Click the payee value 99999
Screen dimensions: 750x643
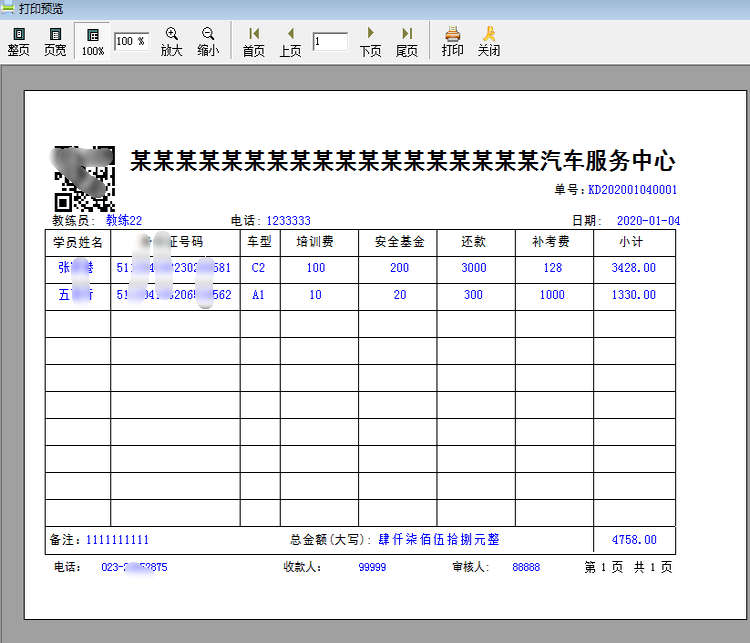pyautogui.click(x=372, y=567)
